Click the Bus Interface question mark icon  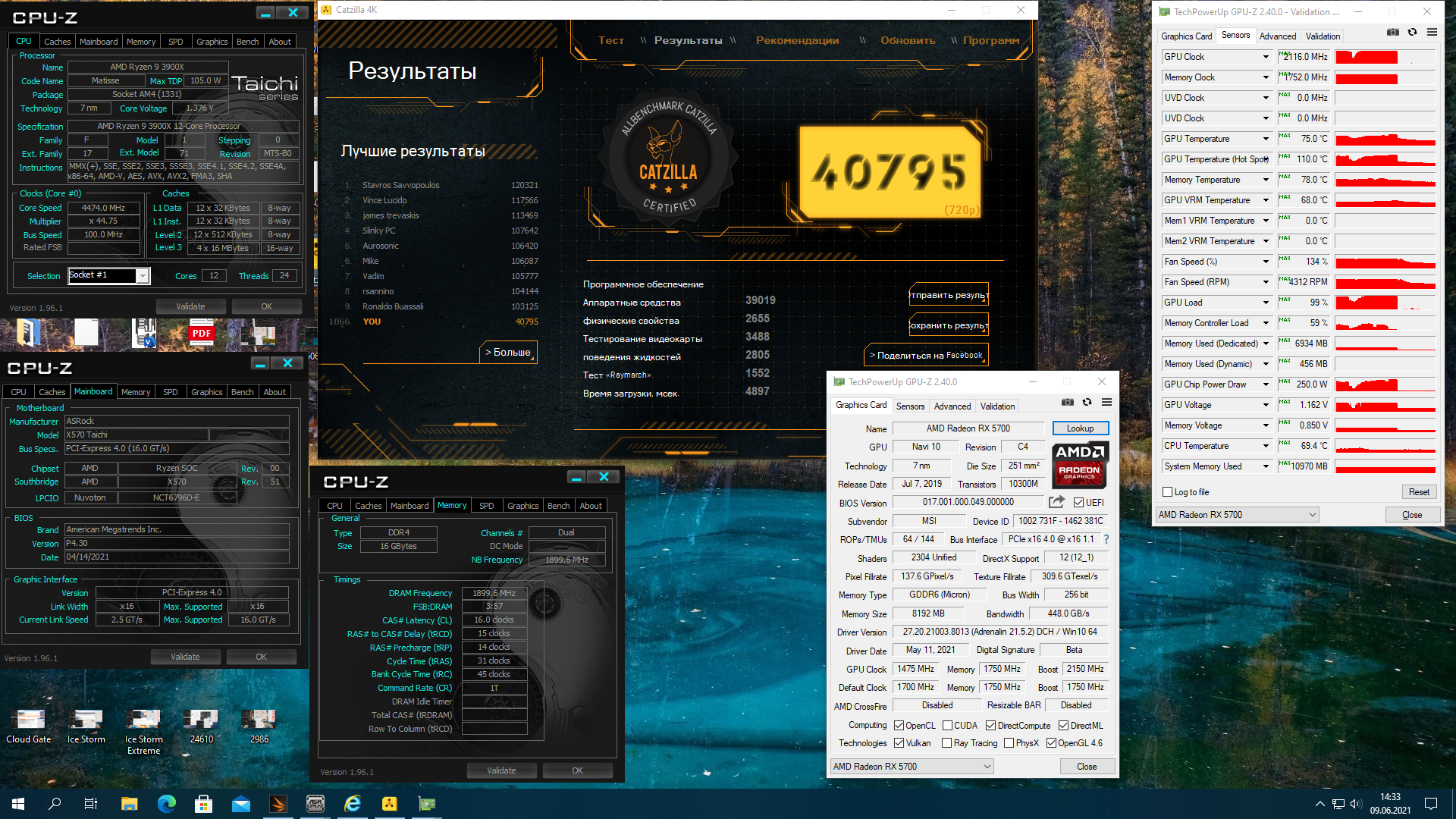pos(1106,539)
